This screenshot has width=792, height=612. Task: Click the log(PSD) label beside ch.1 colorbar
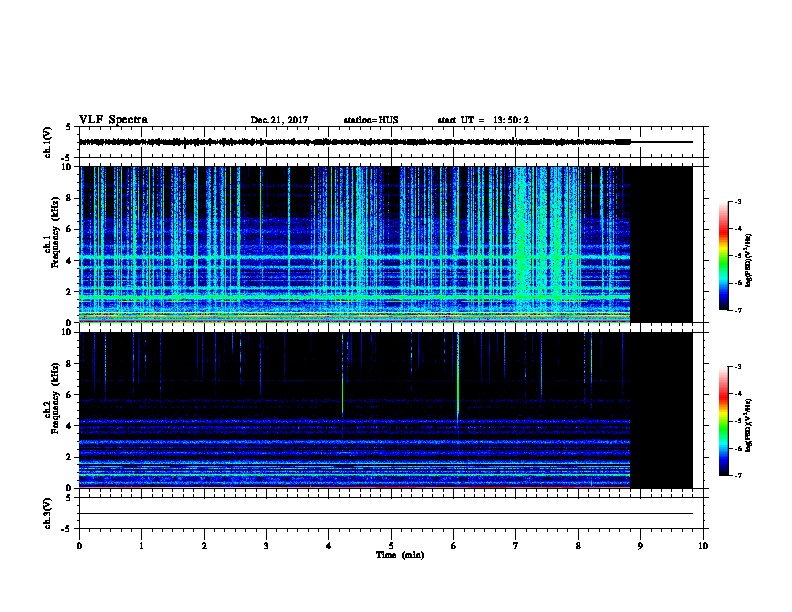[x=748, y=260]
